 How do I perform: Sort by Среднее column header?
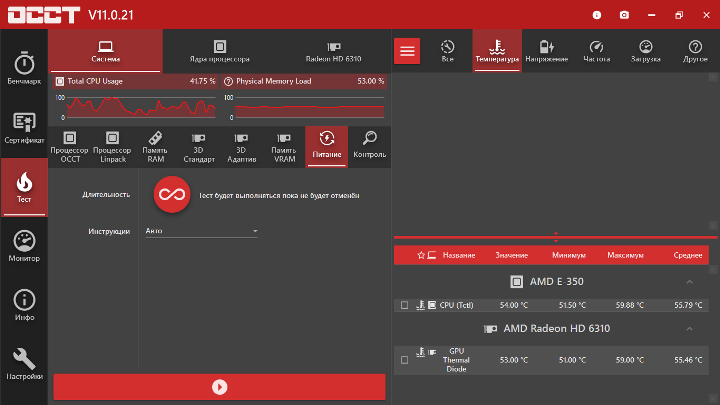click(x=687, y=255)
